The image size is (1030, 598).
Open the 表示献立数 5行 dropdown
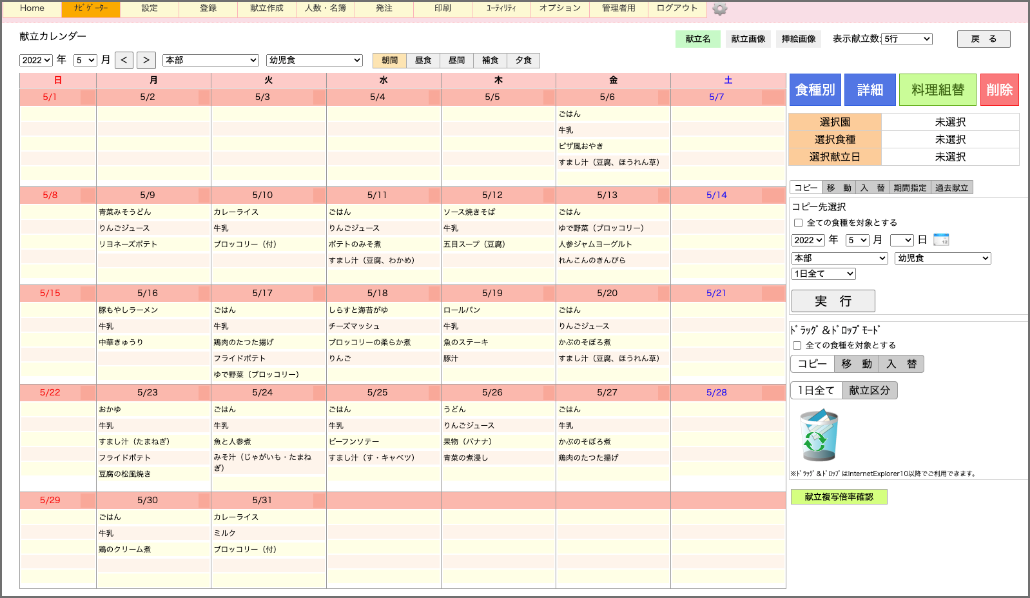(907, 39)
